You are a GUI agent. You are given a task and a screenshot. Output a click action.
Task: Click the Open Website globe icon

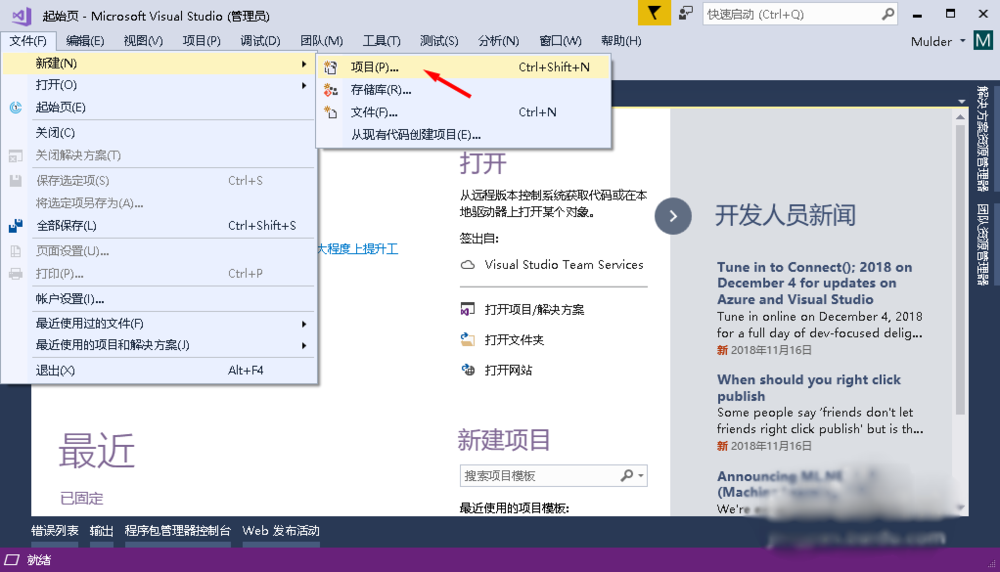point(467,370)
